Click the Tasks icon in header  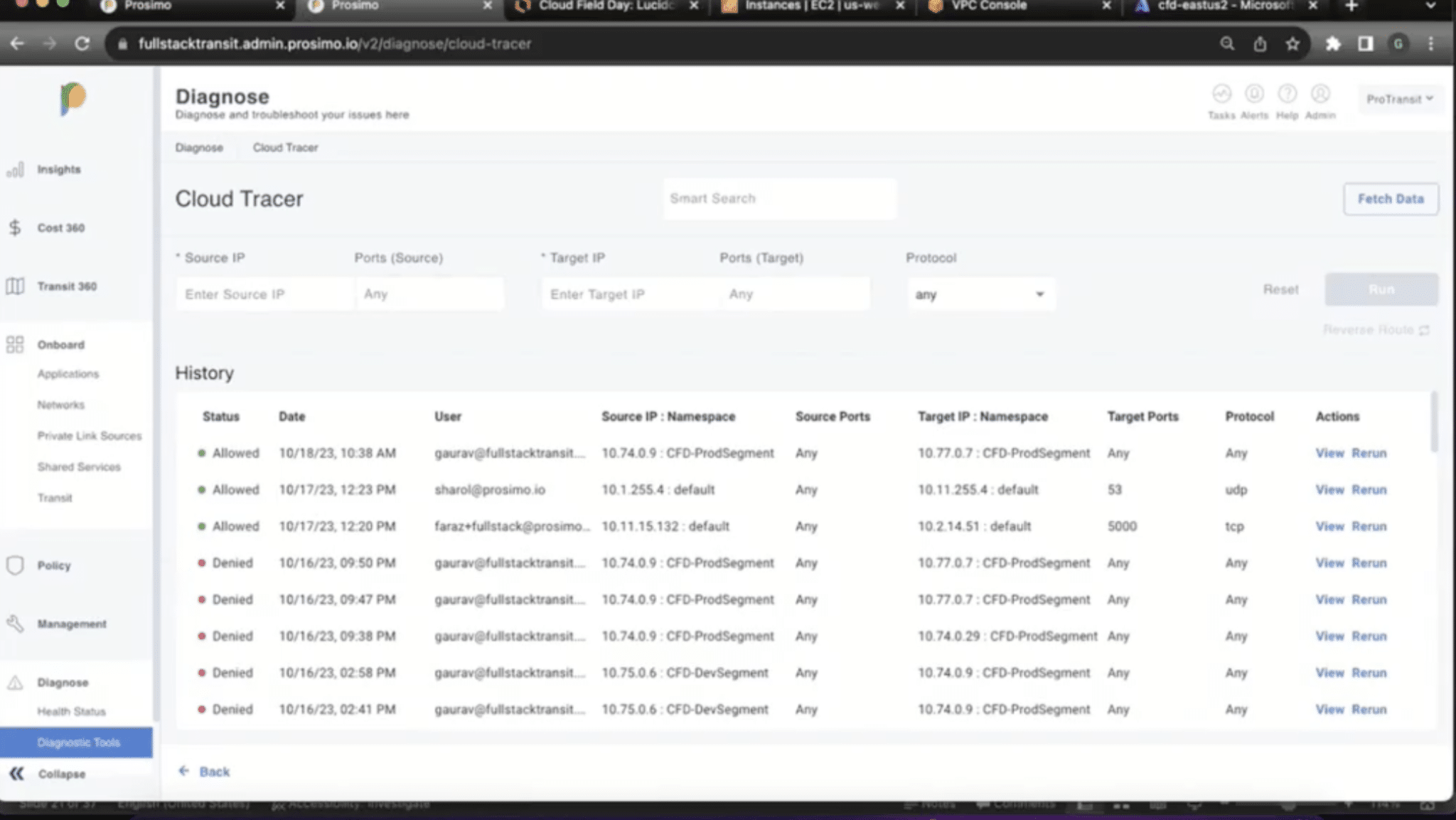click(1221, 95)
